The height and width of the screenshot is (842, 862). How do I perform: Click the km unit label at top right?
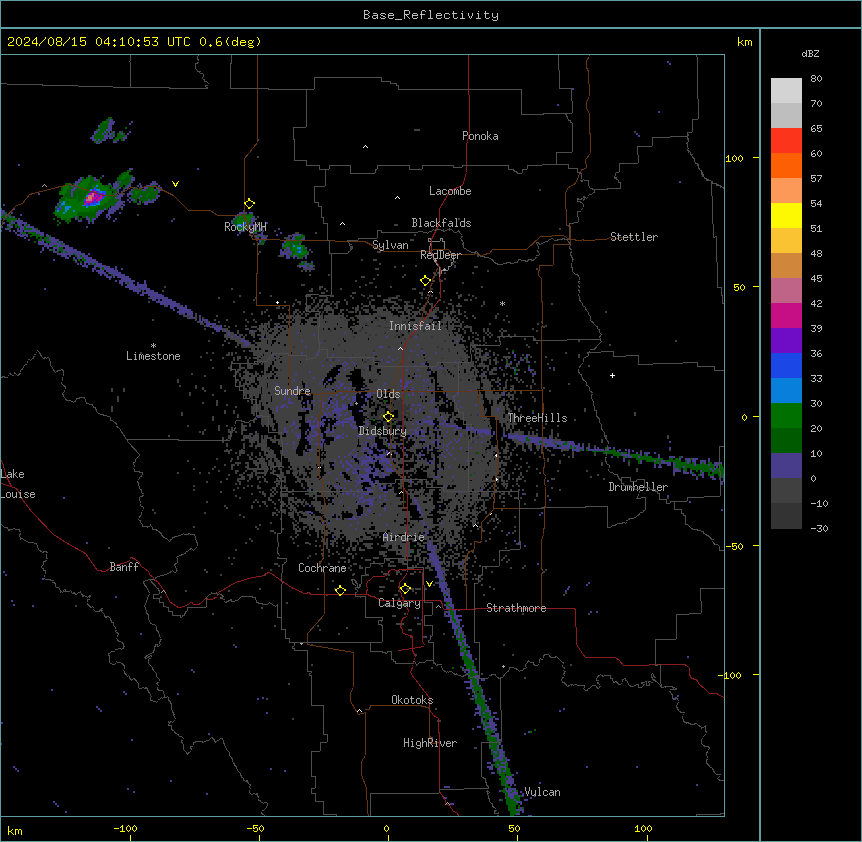[x=744, y=42]
